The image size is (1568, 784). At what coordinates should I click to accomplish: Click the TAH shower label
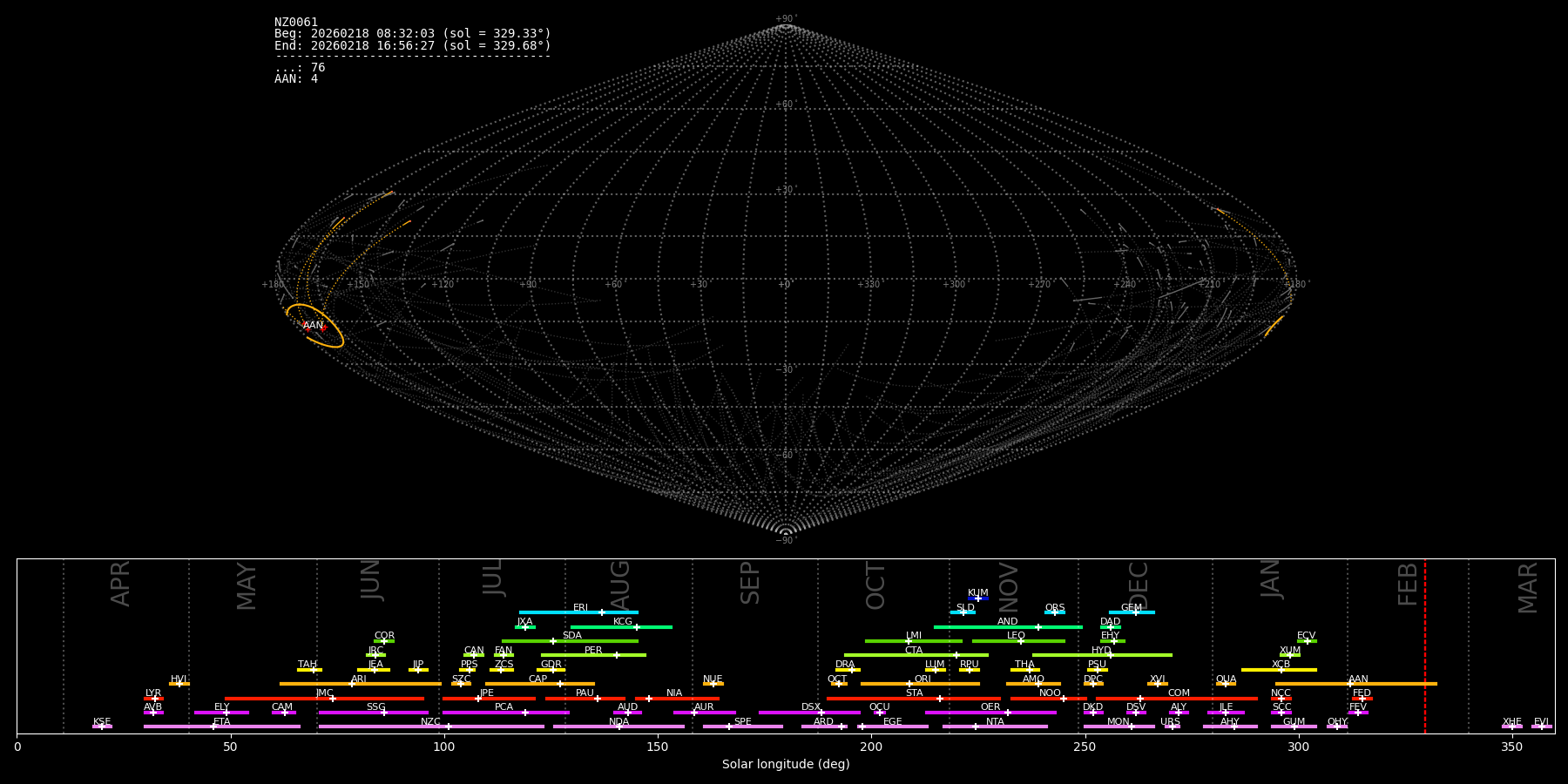(308, 665)
